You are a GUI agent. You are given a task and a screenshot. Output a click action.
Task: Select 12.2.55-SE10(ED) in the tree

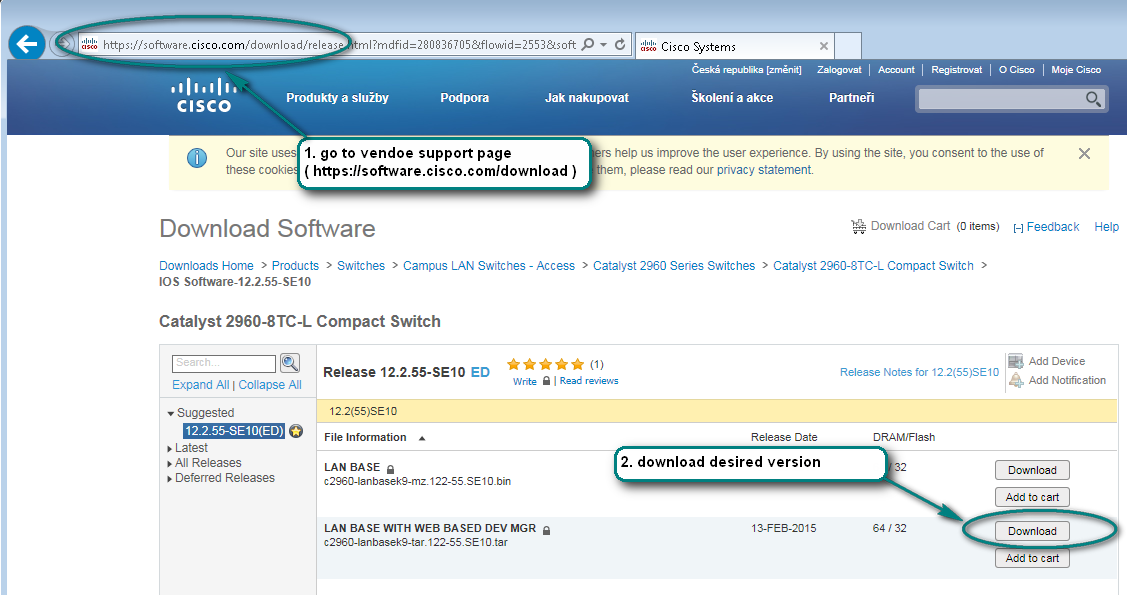click(234, 431)
